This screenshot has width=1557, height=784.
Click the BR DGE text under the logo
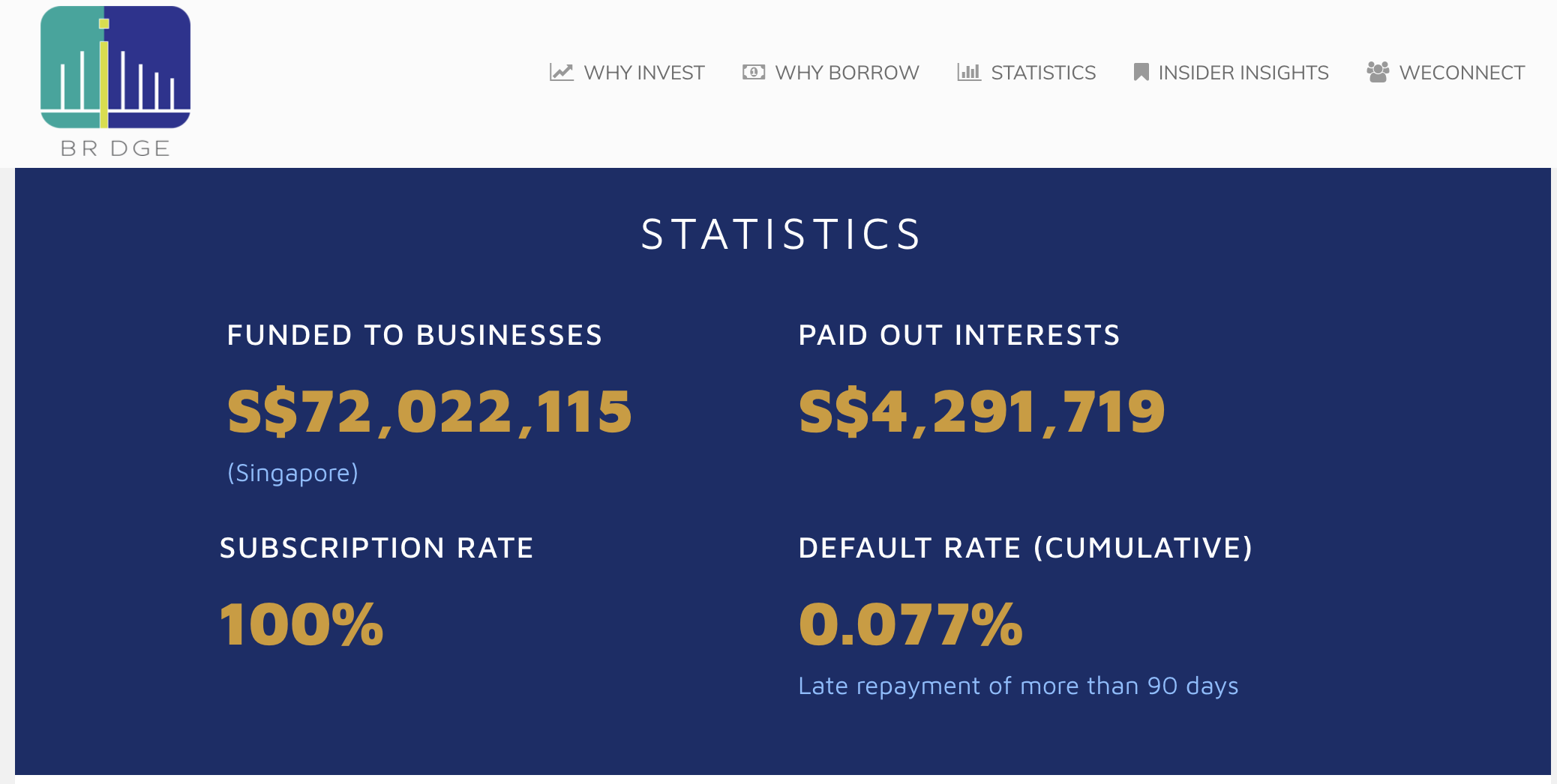[x=115, y=148]
